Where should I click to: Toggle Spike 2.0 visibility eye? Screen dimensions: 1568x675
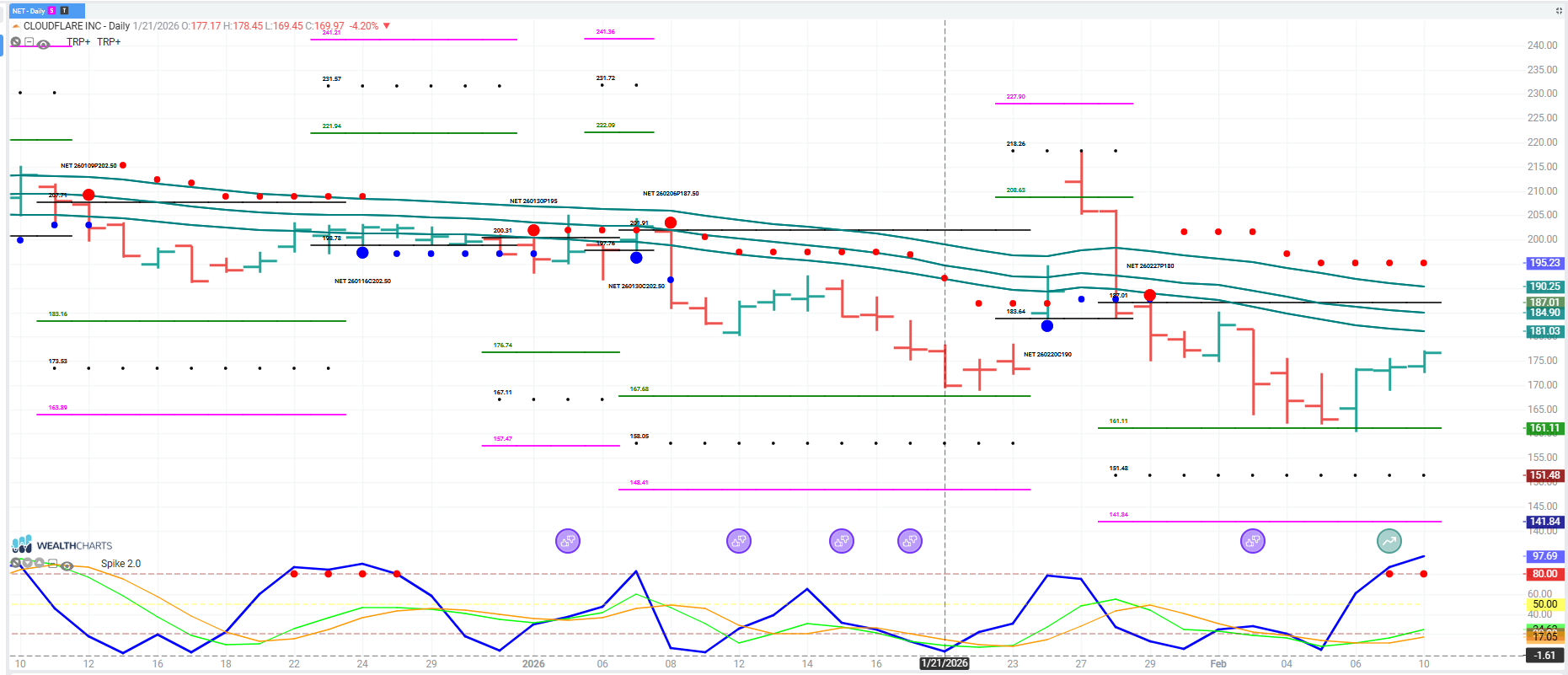tap(67, 566)
